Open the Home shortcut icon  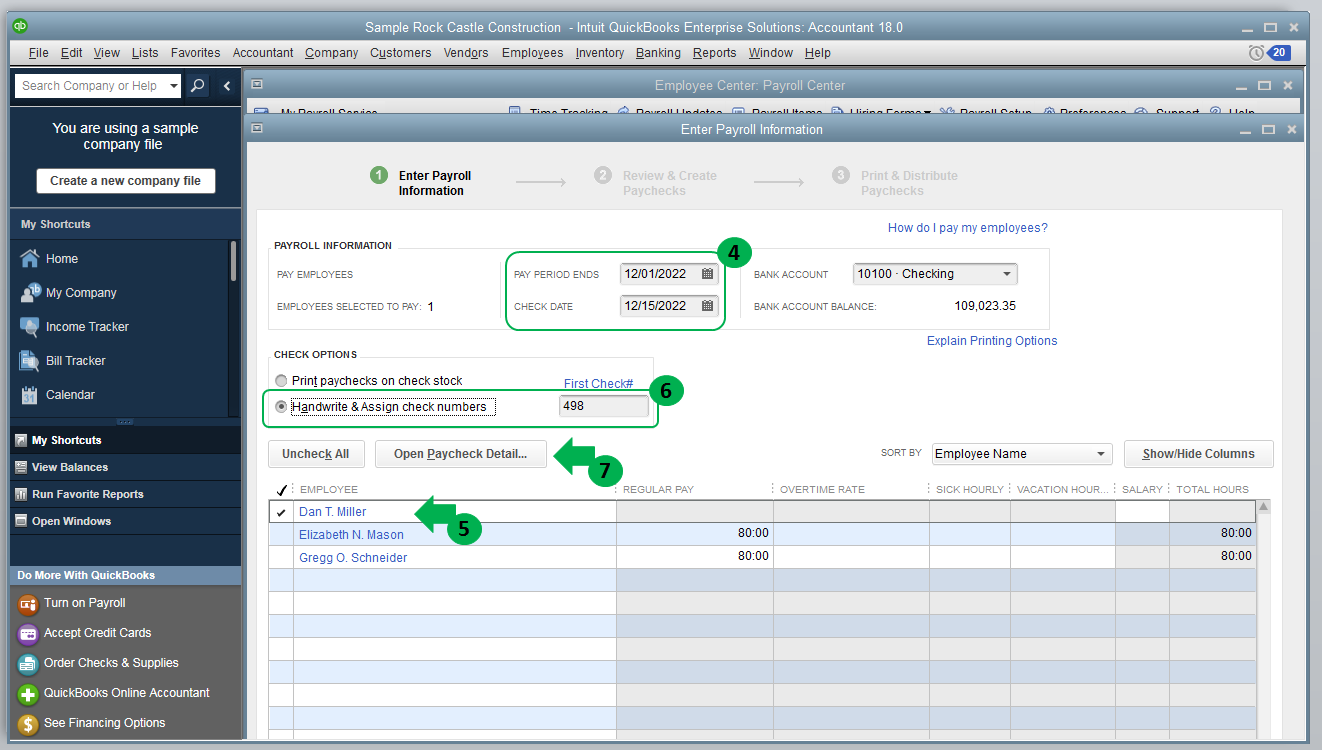pos(29,259)
